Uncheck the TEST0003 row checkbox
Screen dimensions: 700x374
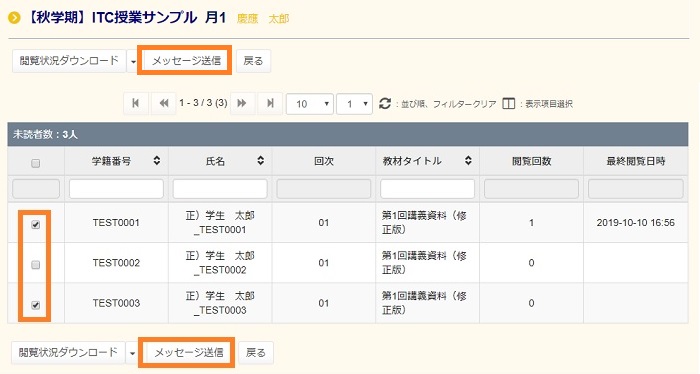tap(36, 305)
